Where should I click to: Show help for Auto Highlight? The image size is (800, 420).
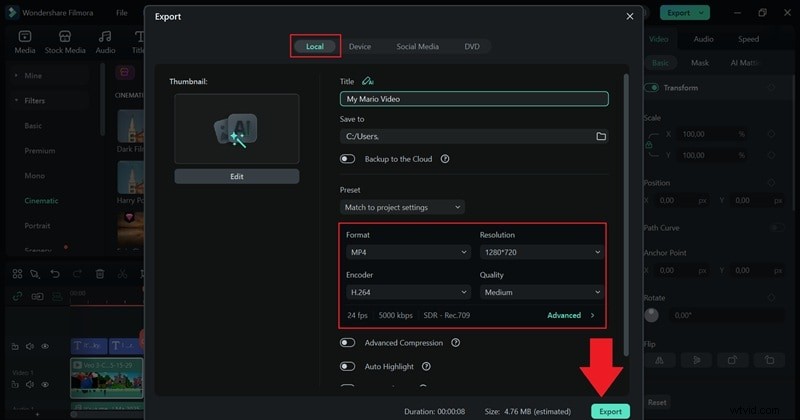coord(426,366)
